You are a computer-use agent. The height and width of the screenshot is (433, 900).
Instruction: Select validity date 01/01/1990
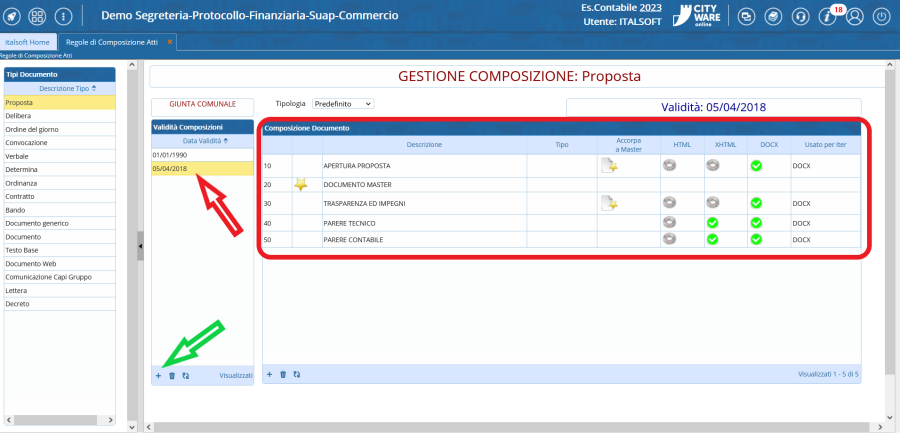coord(170,156)
